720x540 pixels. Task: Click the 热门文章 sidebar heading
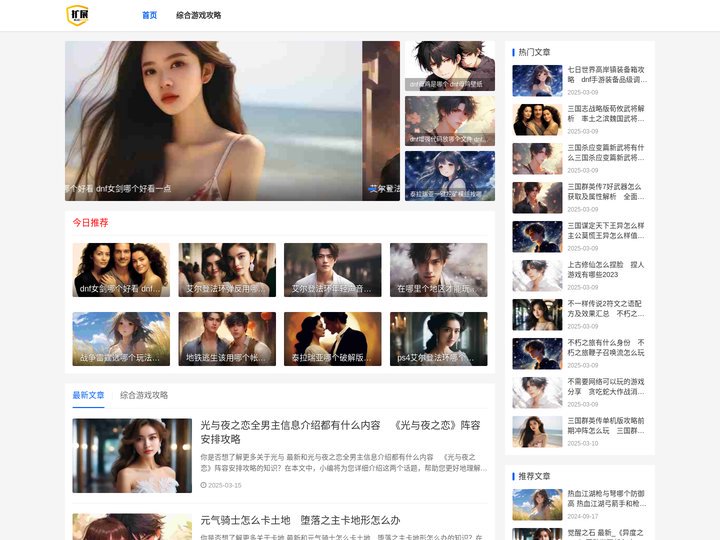coord(534,52)
